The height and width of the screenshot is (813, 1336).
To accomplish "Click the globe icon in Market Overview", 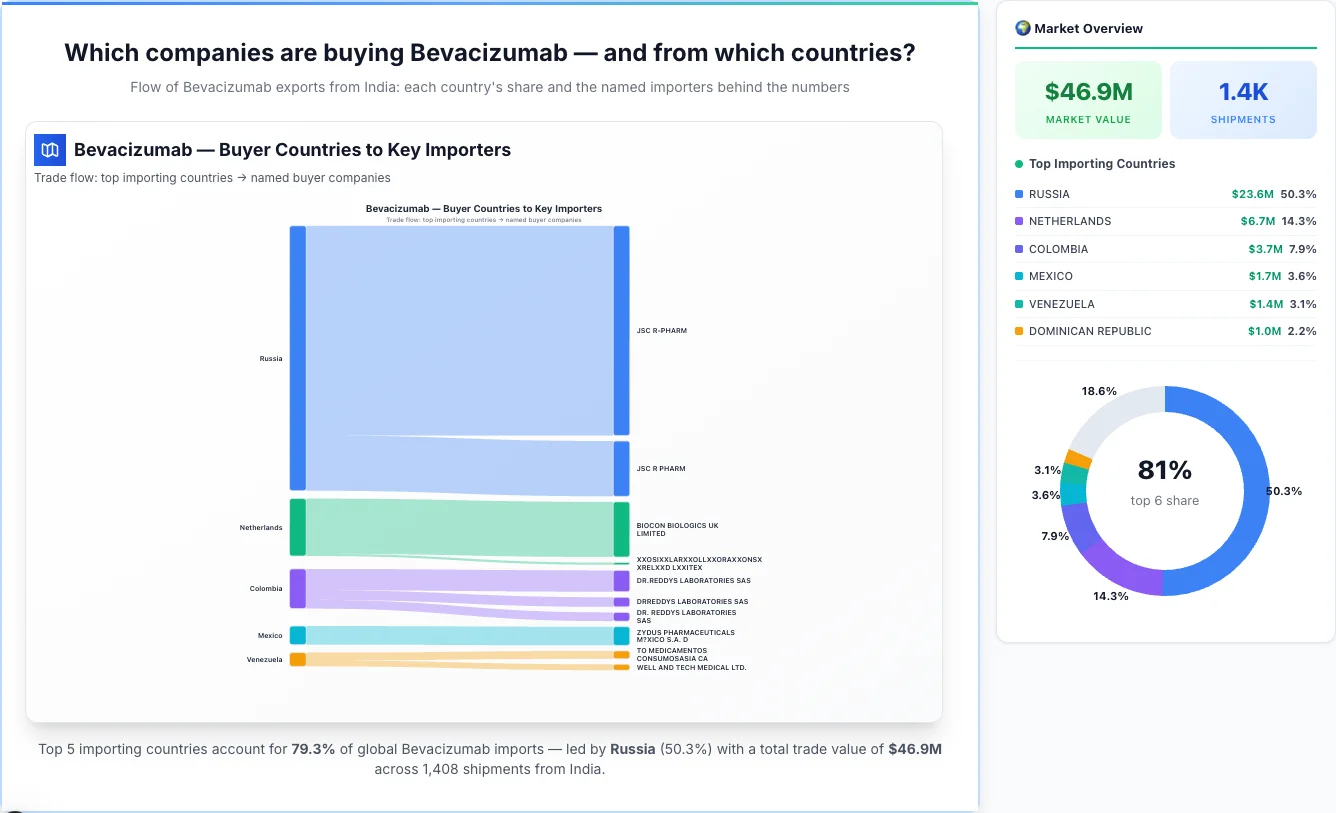I will click(1022, 28).
